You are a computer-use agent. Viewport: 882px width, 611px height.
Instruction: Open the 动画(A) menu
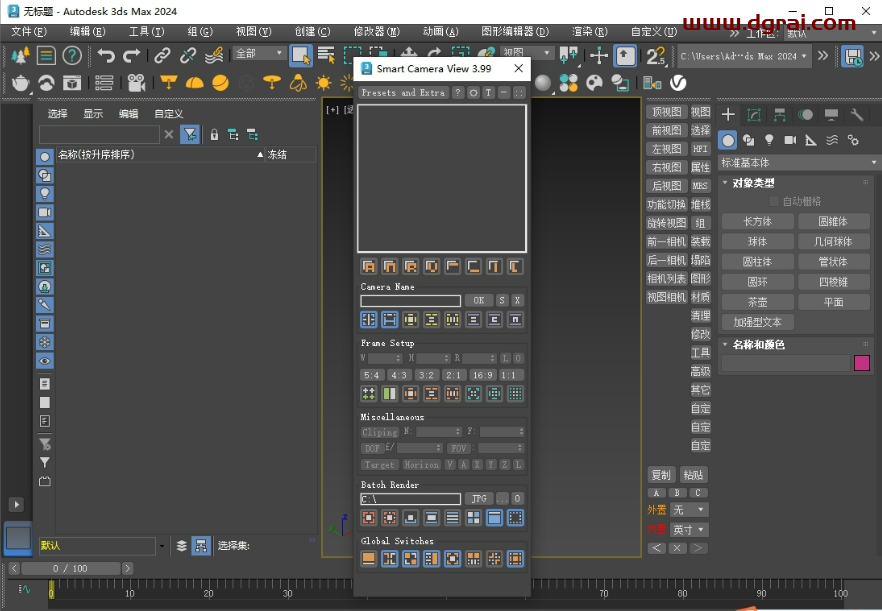[x=440, y=32]
